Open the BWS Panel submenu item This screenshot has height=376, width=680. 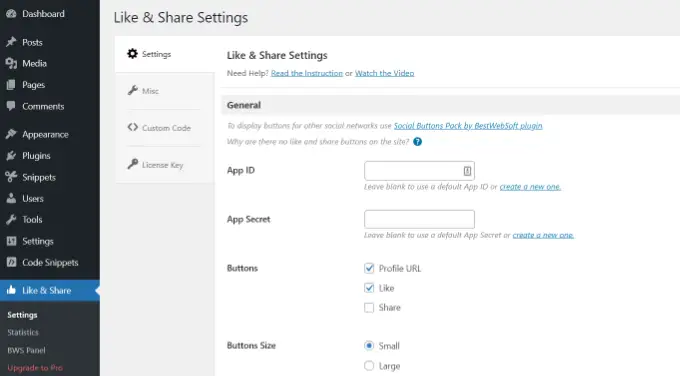tap(26, 350)
